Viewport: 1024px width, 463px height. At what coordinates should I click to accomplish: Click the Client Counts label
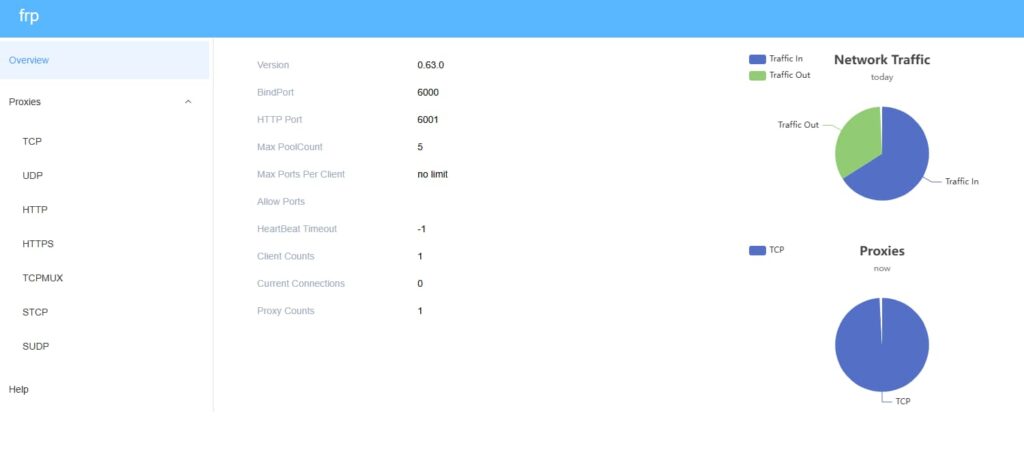coord(285,256)
